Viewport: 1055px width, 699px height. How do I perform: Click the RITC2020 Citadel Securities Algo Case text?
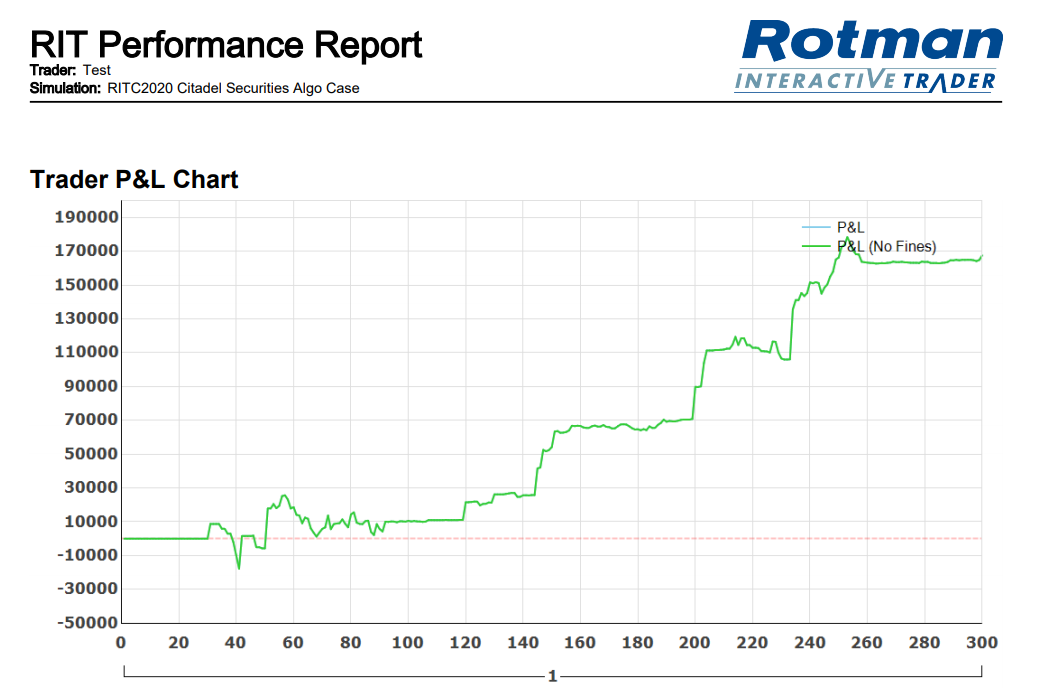[233, 88]
